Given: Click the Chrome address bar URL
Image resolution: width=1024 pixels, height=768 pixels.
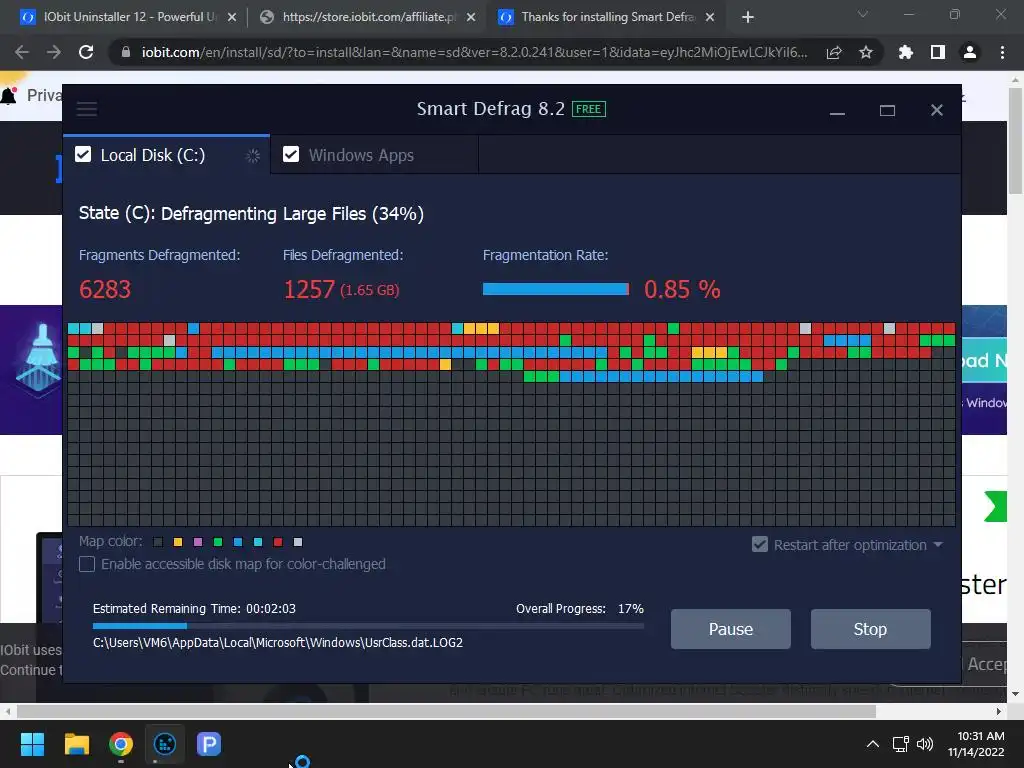Looking at the screenshot, I should pyautogui.click(x=474, y=52).
